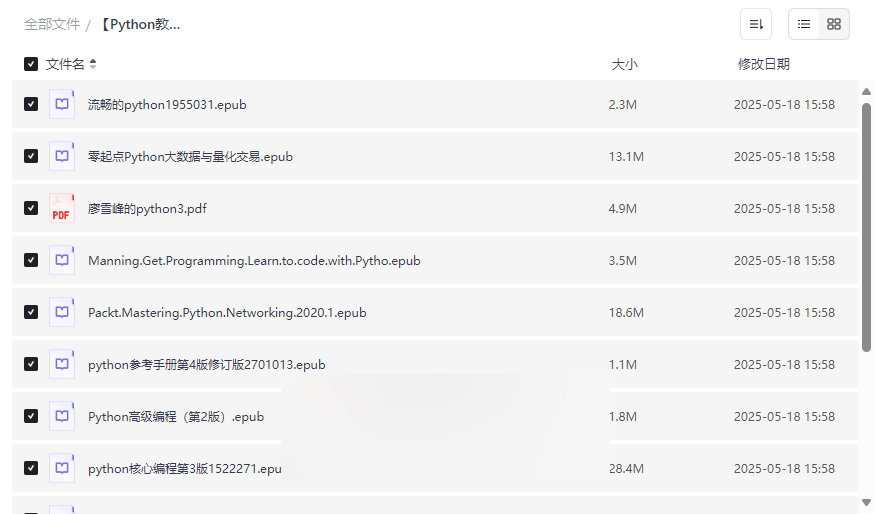
Task: Click the epub icon for python核心编程第3版
Action: [x=62, y=468]
